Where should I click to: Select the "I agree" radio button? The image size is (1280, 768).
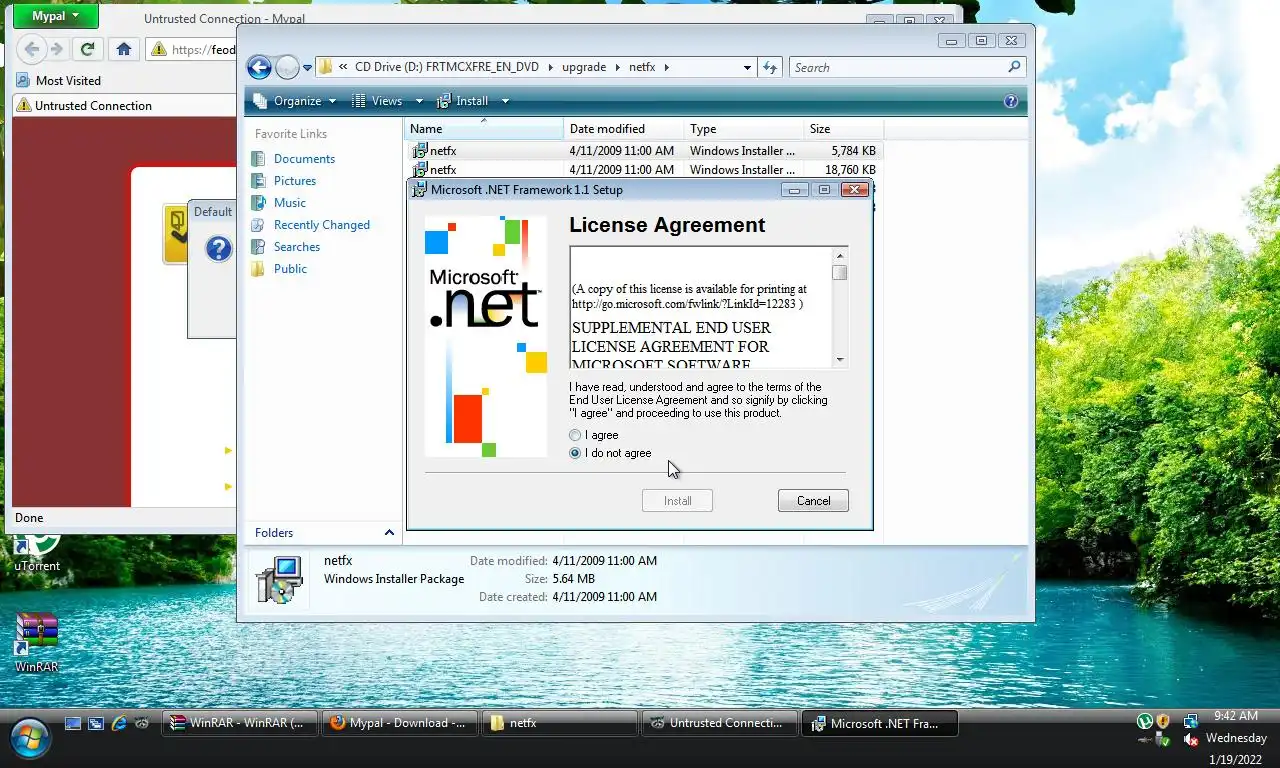(x=575, y=436)
